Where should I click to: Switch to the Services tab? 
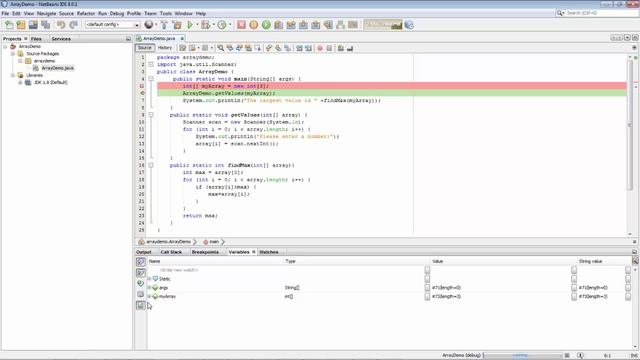click(61, 39)
